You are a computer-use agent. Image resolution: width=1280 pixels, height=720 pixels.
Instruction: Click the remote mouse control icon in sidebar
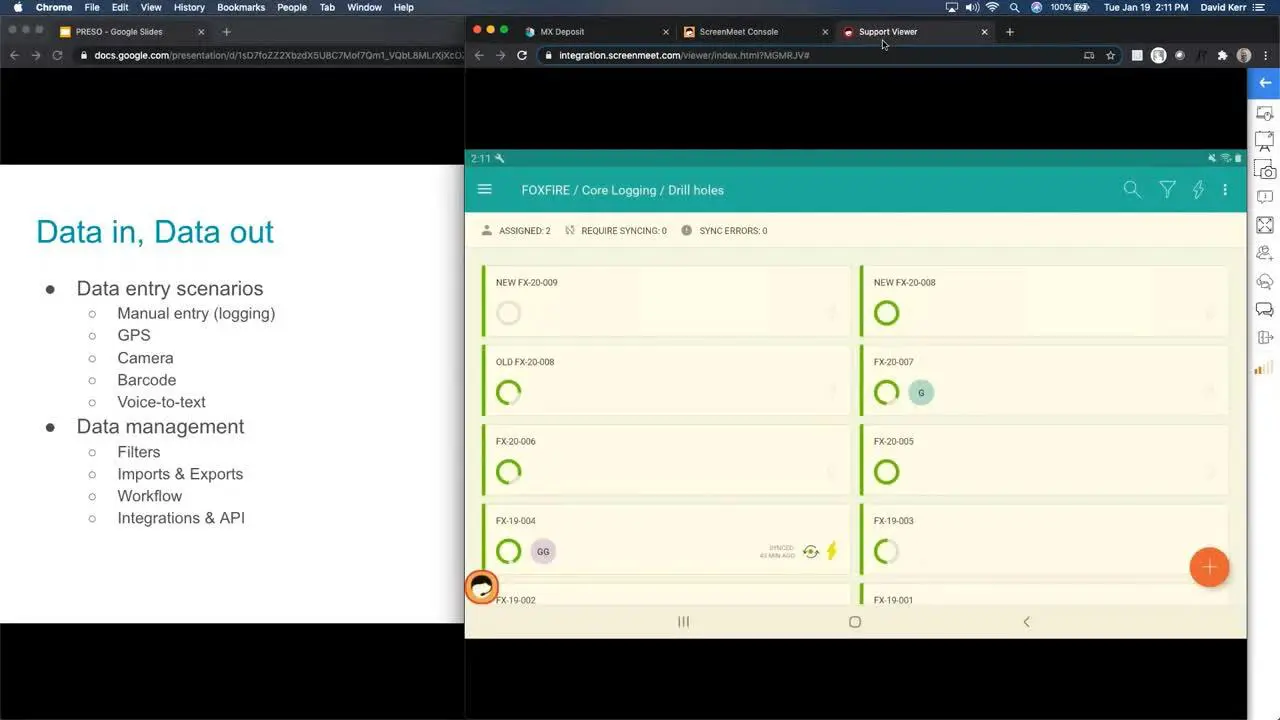tap(1265, 113)
